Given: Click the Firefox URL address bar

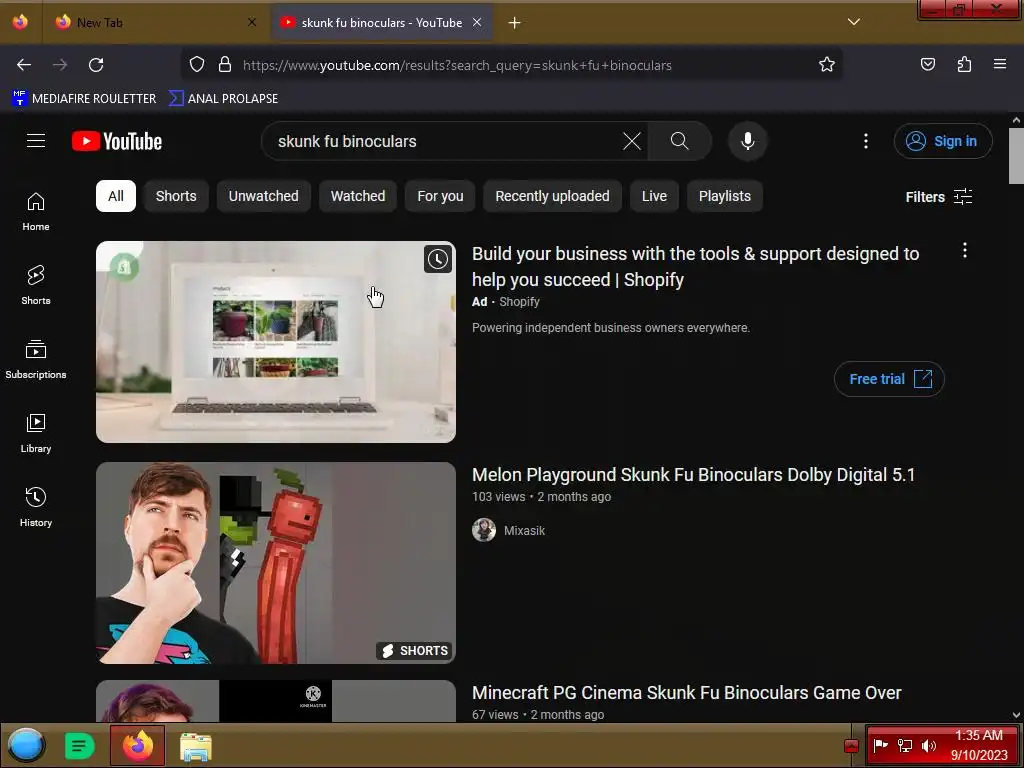Looking at the screenshot, I should tap(511, 65).
